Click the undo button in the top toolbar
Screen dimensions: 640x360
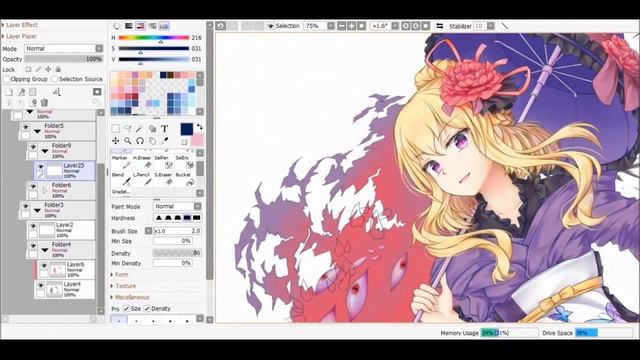[221, 26]
